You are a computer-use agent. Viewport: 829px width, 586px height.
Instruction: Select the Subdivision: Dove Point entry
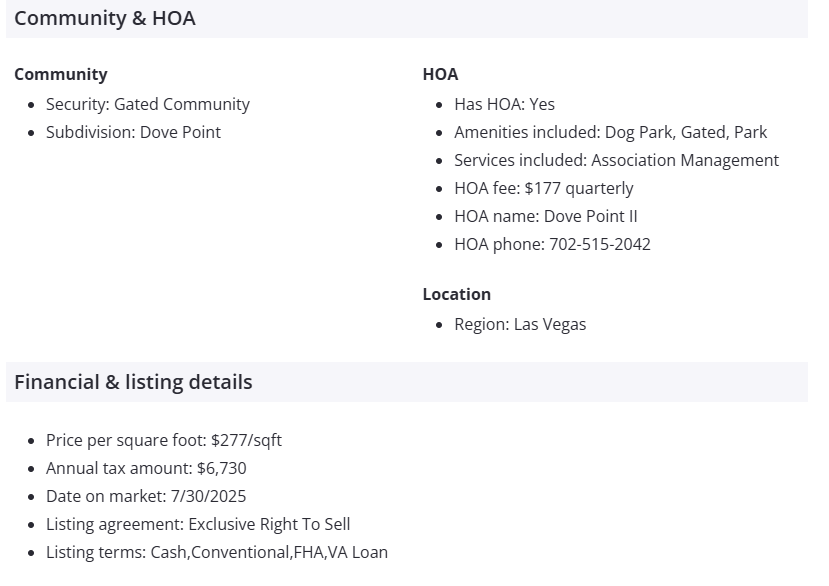(x=133, y=132)
